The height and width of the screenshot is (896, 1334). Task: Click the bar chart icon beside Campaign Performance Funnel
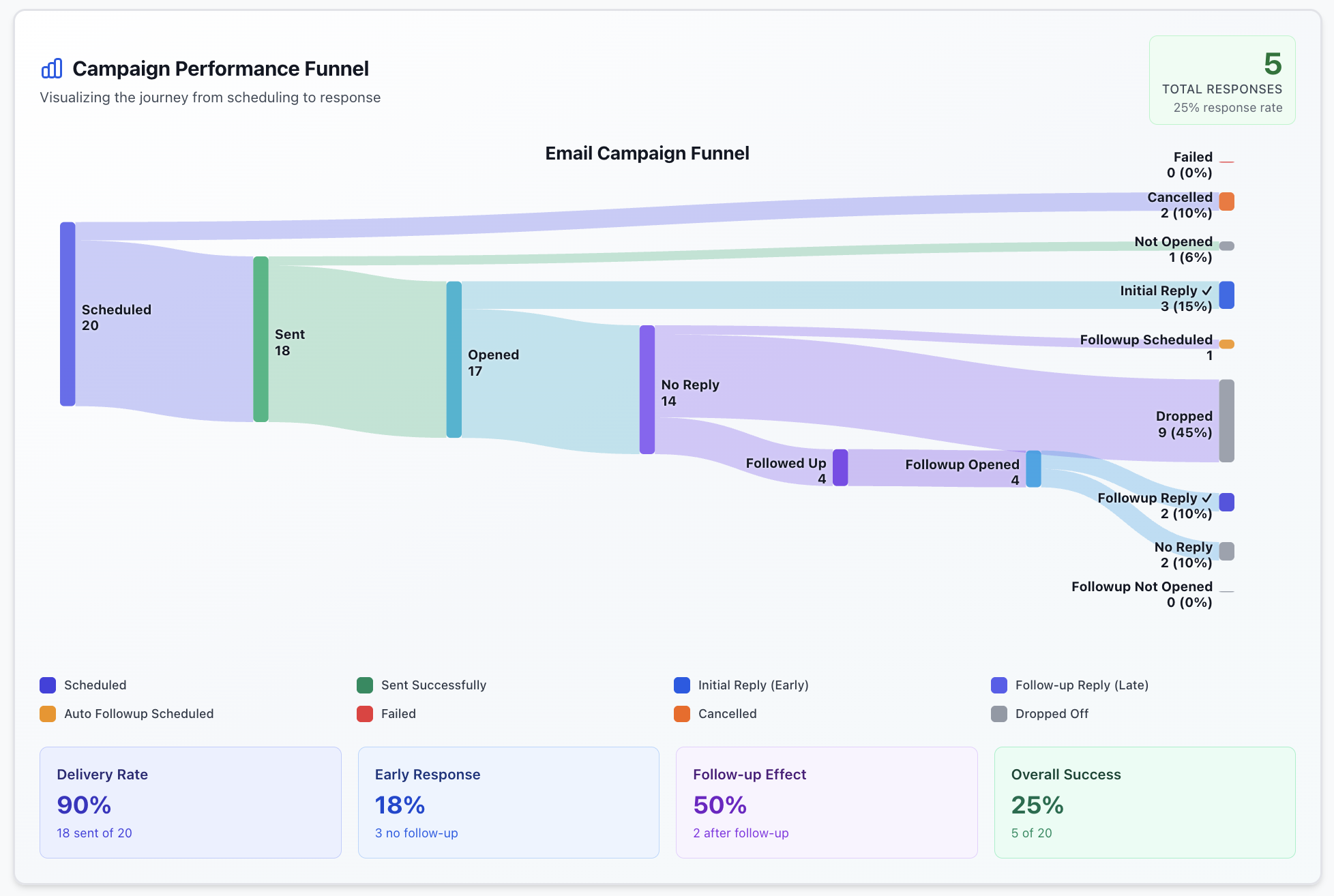(52, 68)
